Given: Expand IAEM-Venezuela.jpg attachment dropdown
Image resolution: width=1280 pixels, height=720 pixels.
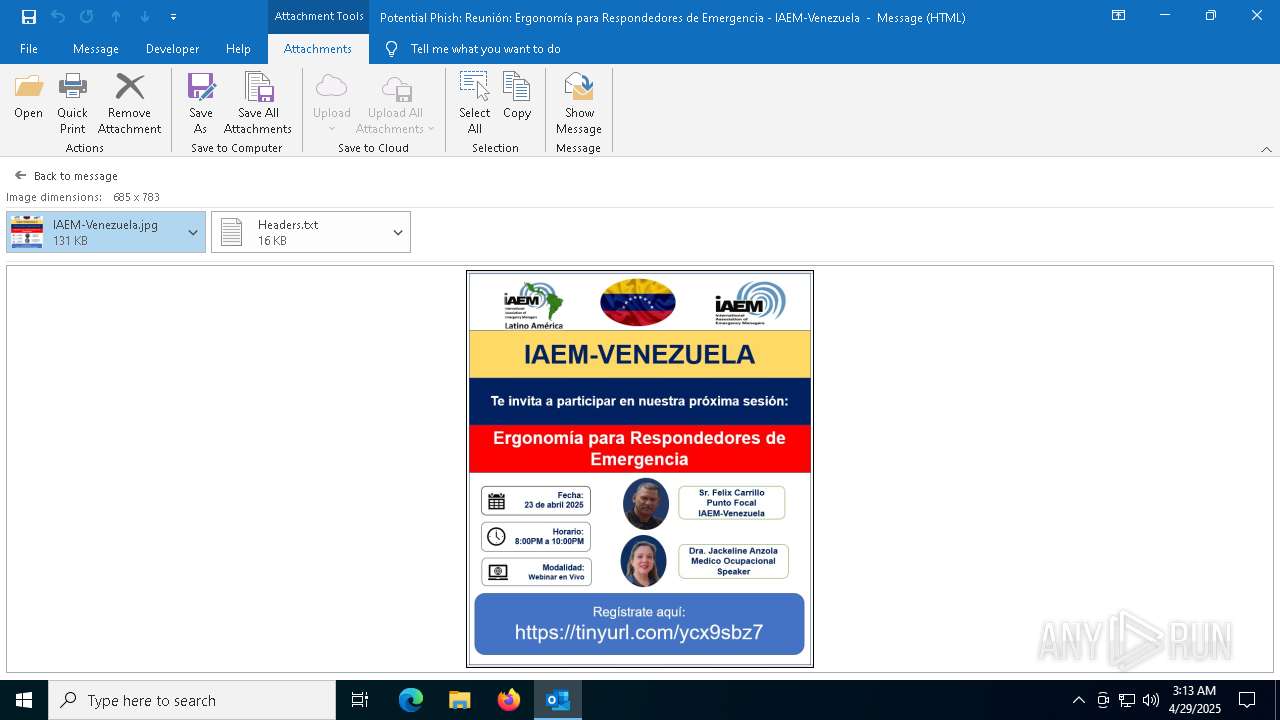Looking at the screenshot, I should click(x=193, y=232).
